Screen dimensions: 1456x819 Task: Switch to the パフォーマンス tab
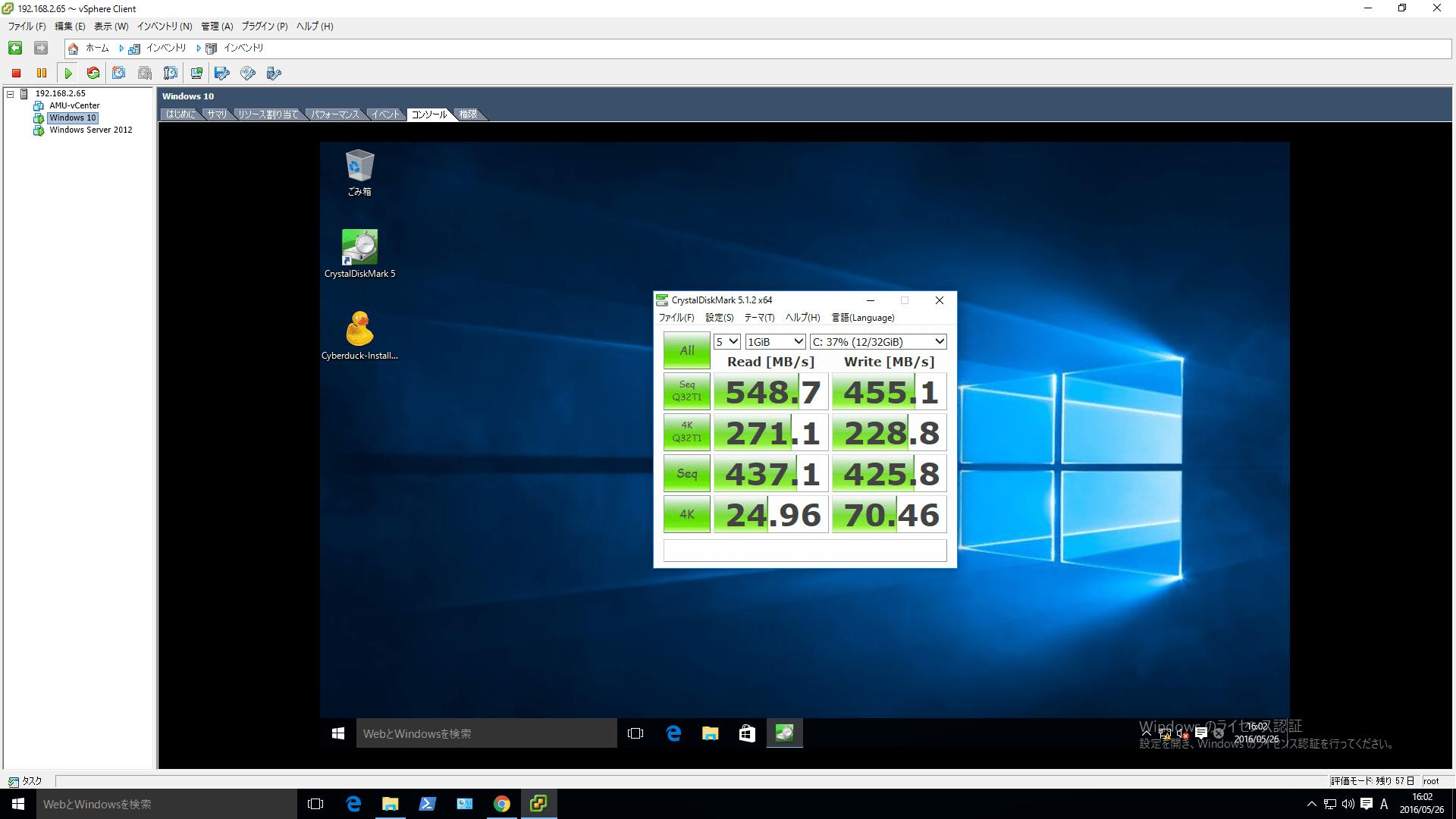pos(335,115)
